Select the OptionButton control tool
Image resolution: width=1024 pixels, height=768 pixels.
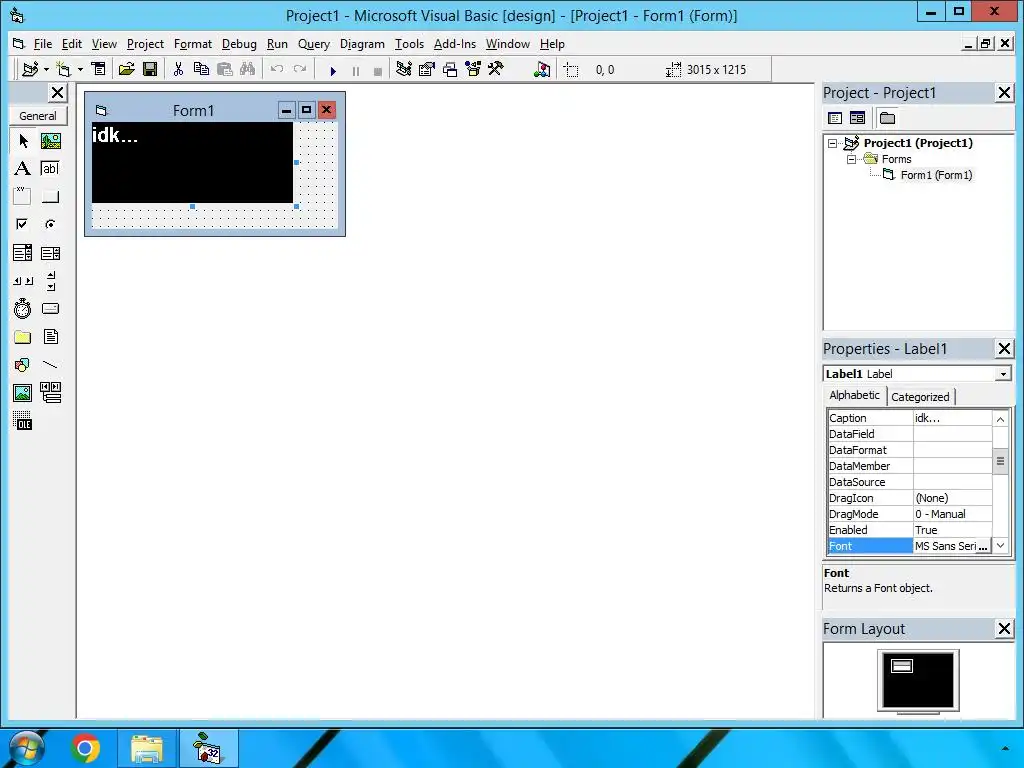[x=51, y=225]
